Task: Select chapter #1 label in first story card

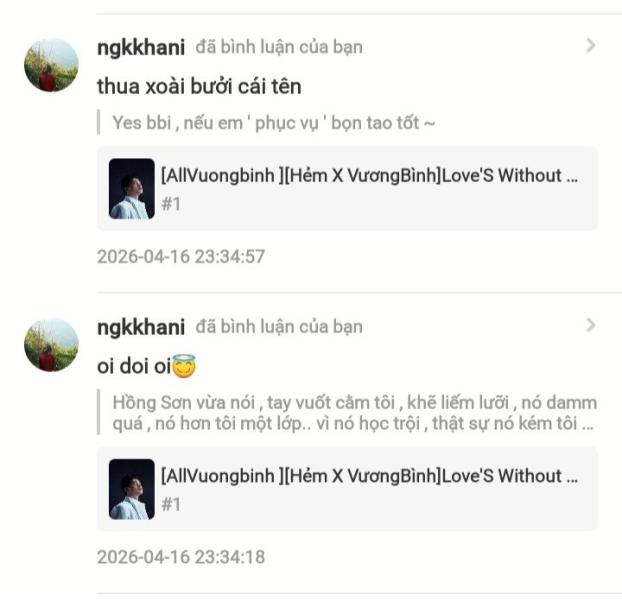Action: point(171,204)
